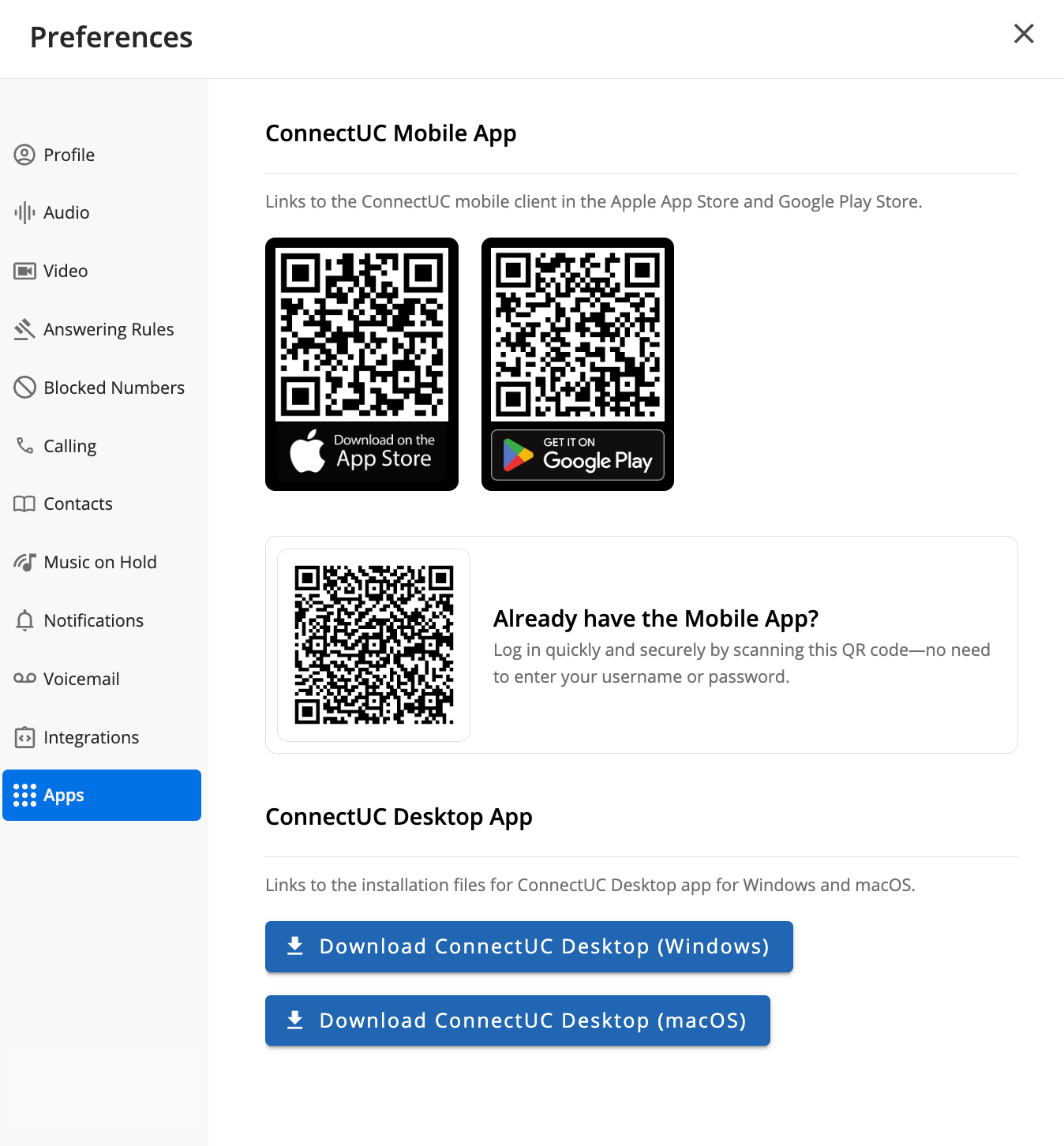
Task: Open Music on Hold settings
Action: point(102,562)
